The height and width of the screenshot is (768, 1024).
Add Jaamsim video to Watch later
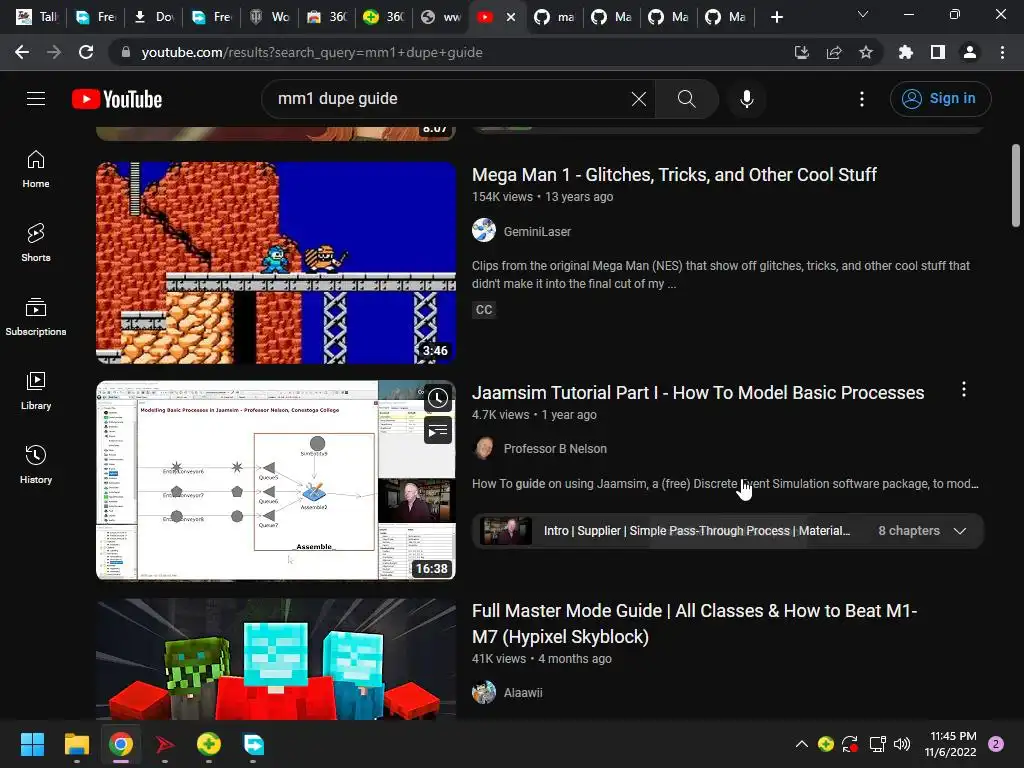438,398
